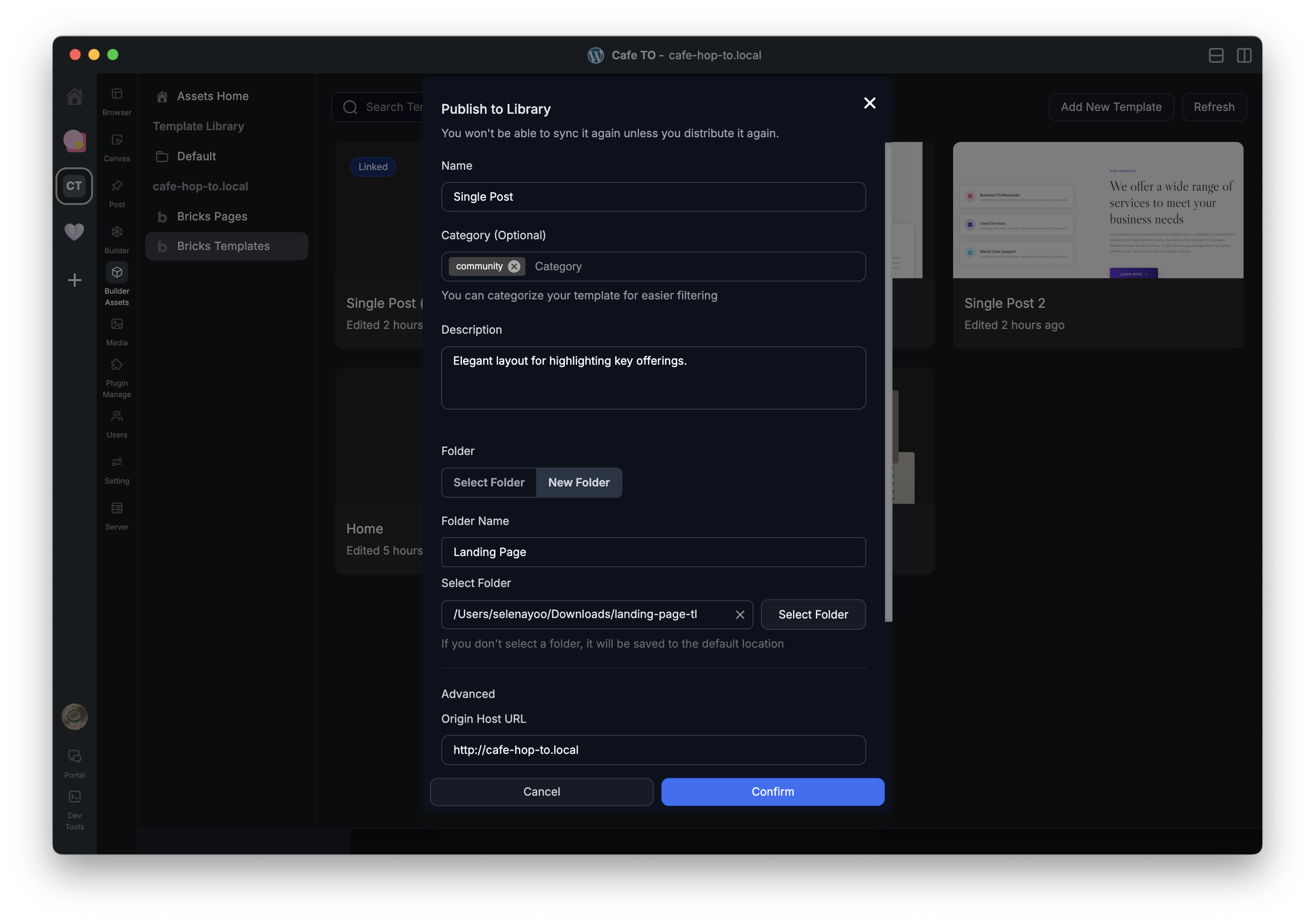
Task: Switch to Select Folder option
Action: pyautogui.click(x=489, y=482)
